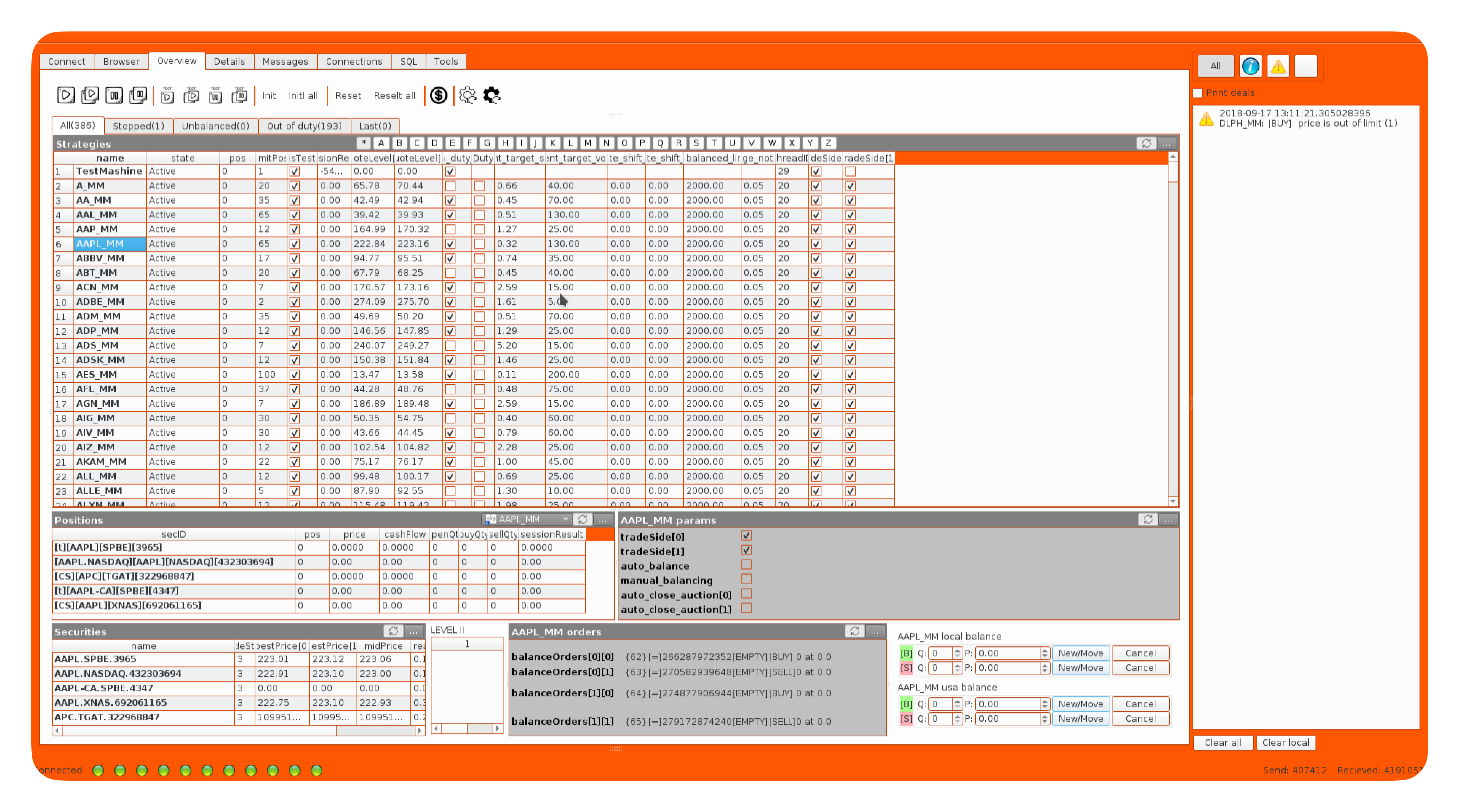Refresh the Strategies panel
1461x812 pixels.
[x=1146, y=143]
